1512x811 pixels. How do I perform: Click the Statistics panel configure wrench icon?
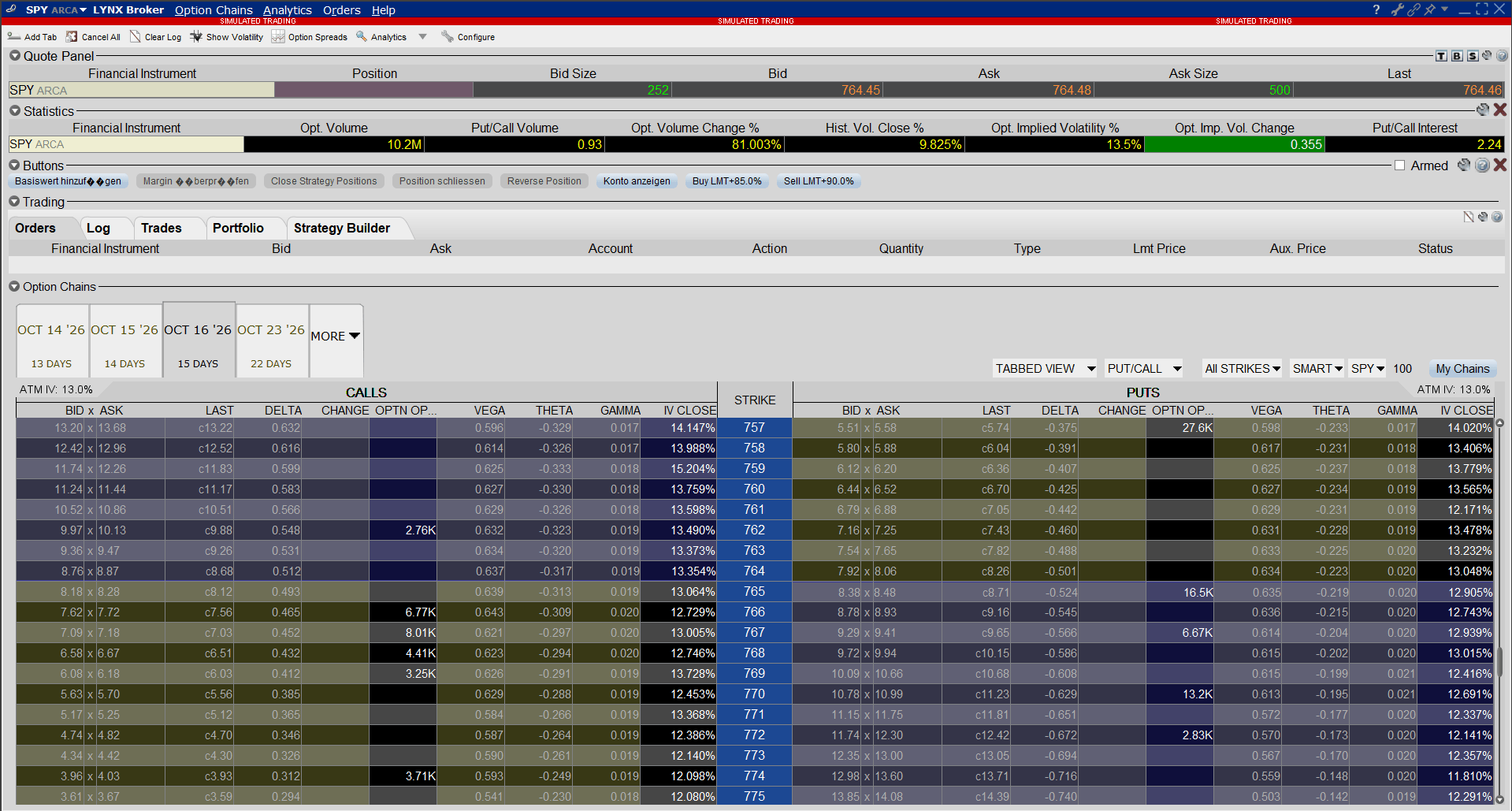pos(1483,110)
